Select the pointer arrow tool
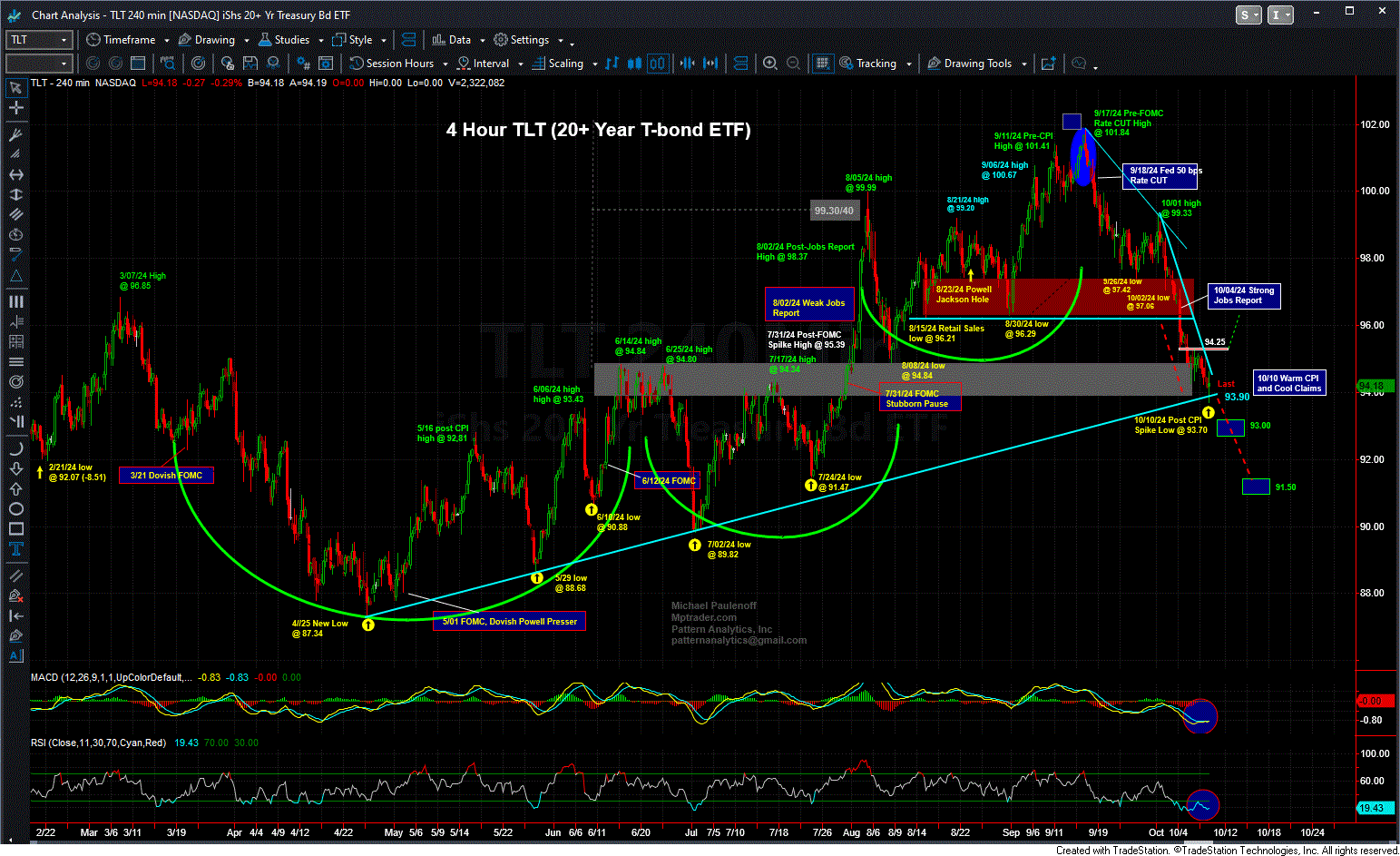The image size is (1400, 856). coord(15,88)
